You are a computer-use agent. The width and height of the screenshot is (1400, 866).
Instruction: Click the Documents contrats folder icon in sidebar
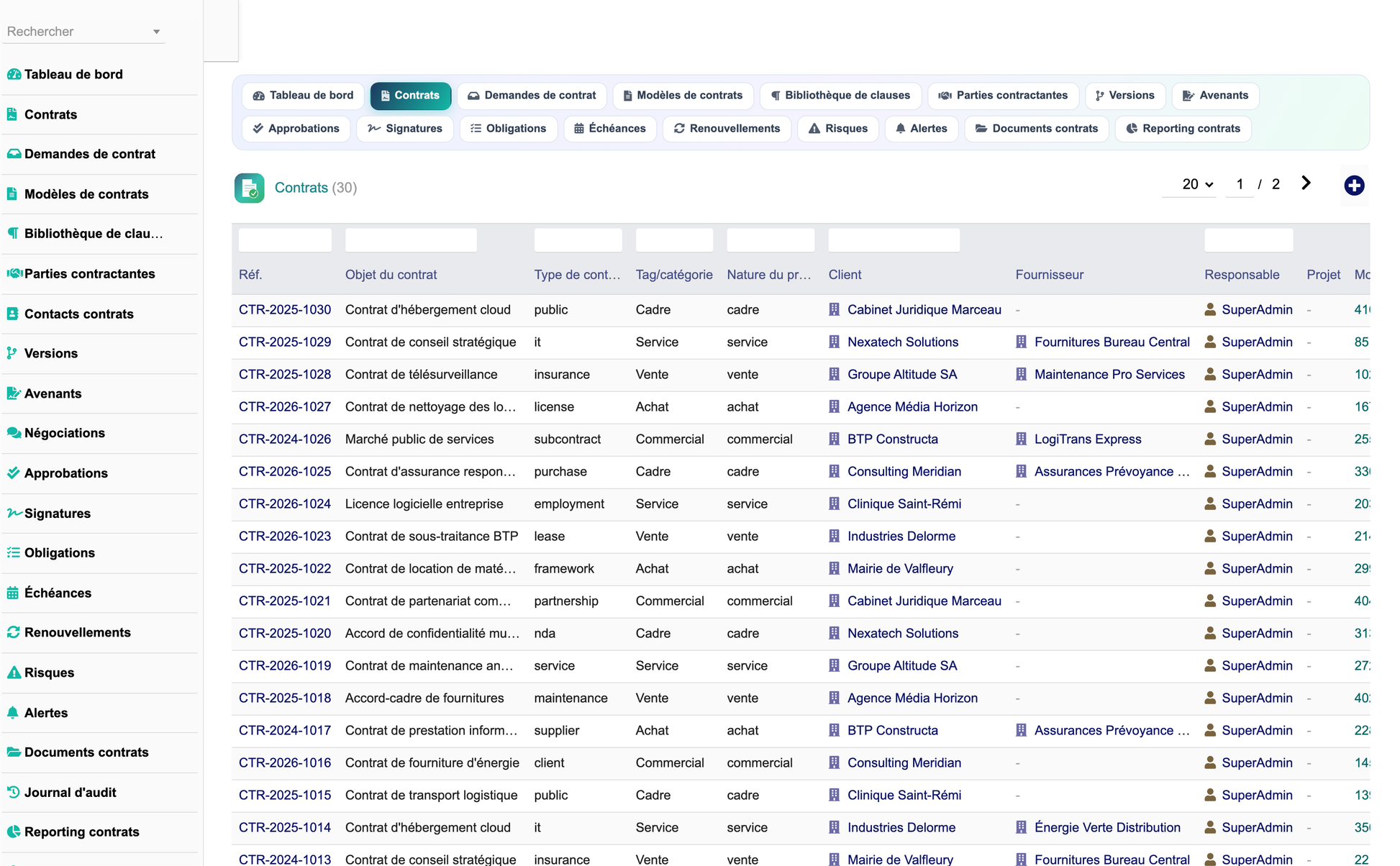[x=14, y=752]
